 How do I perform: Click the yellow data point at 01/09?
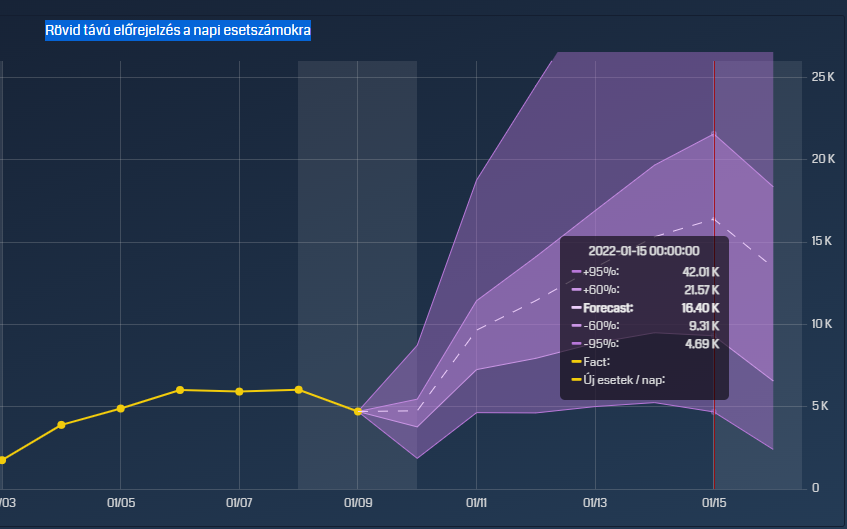(358, 411)
